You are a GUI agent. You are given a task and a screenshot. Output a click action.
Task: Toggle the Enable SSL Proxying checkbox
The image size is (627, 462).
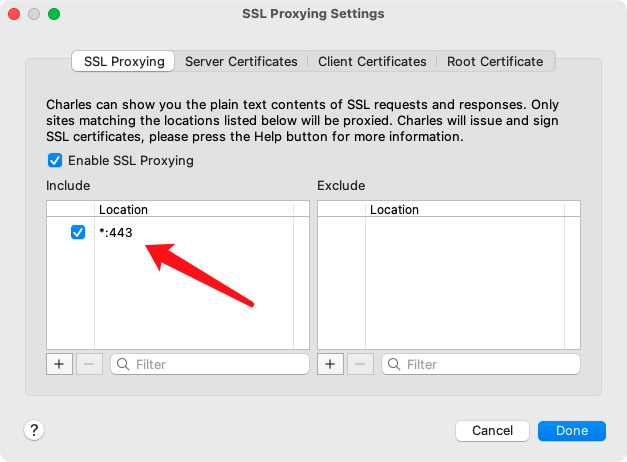55,160
